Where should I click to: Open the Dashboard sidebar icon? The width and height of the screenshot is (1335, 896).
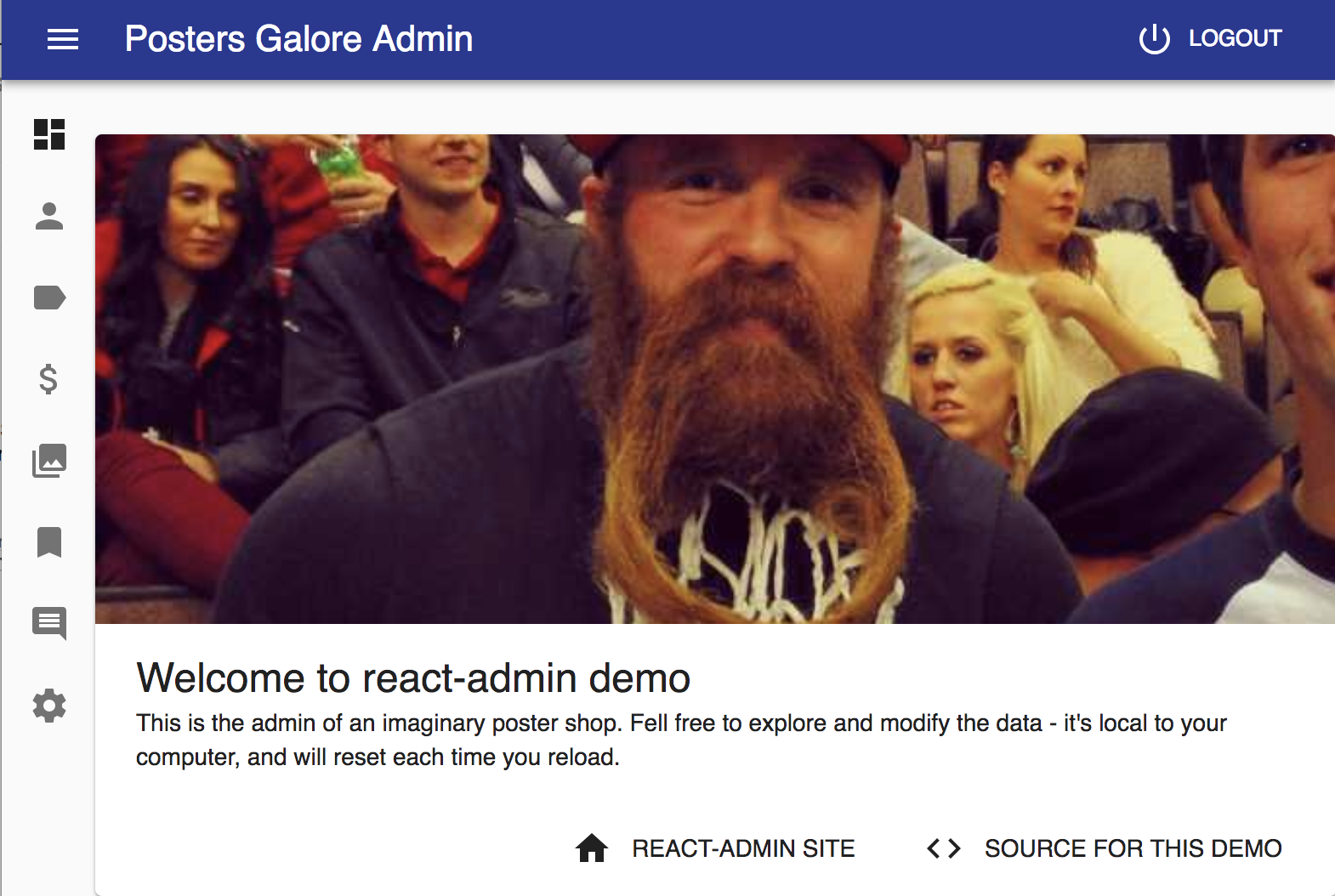point(49,134)
